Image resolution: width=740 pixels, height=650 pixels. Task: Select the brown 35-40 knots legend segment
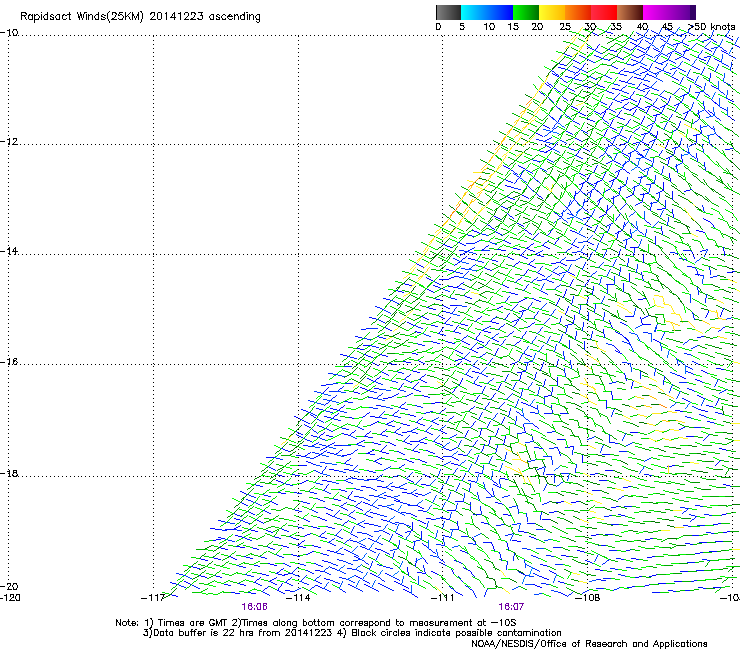(630, 12)
